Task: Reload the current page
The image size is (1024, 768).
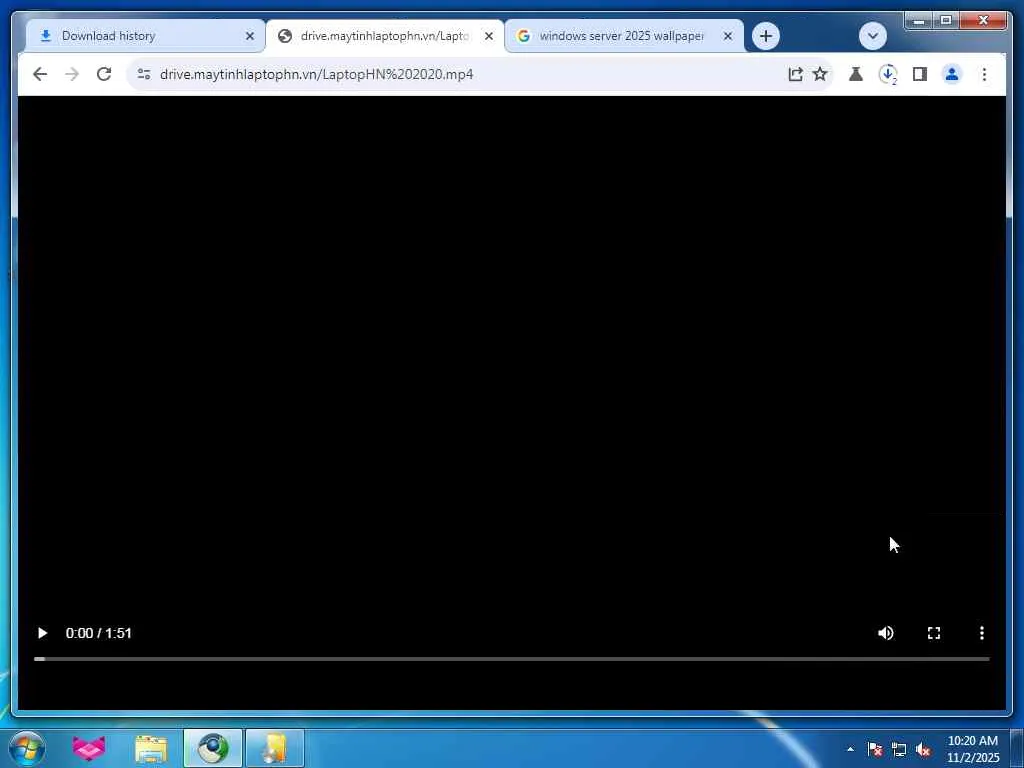Action: (x=104, y=74)
